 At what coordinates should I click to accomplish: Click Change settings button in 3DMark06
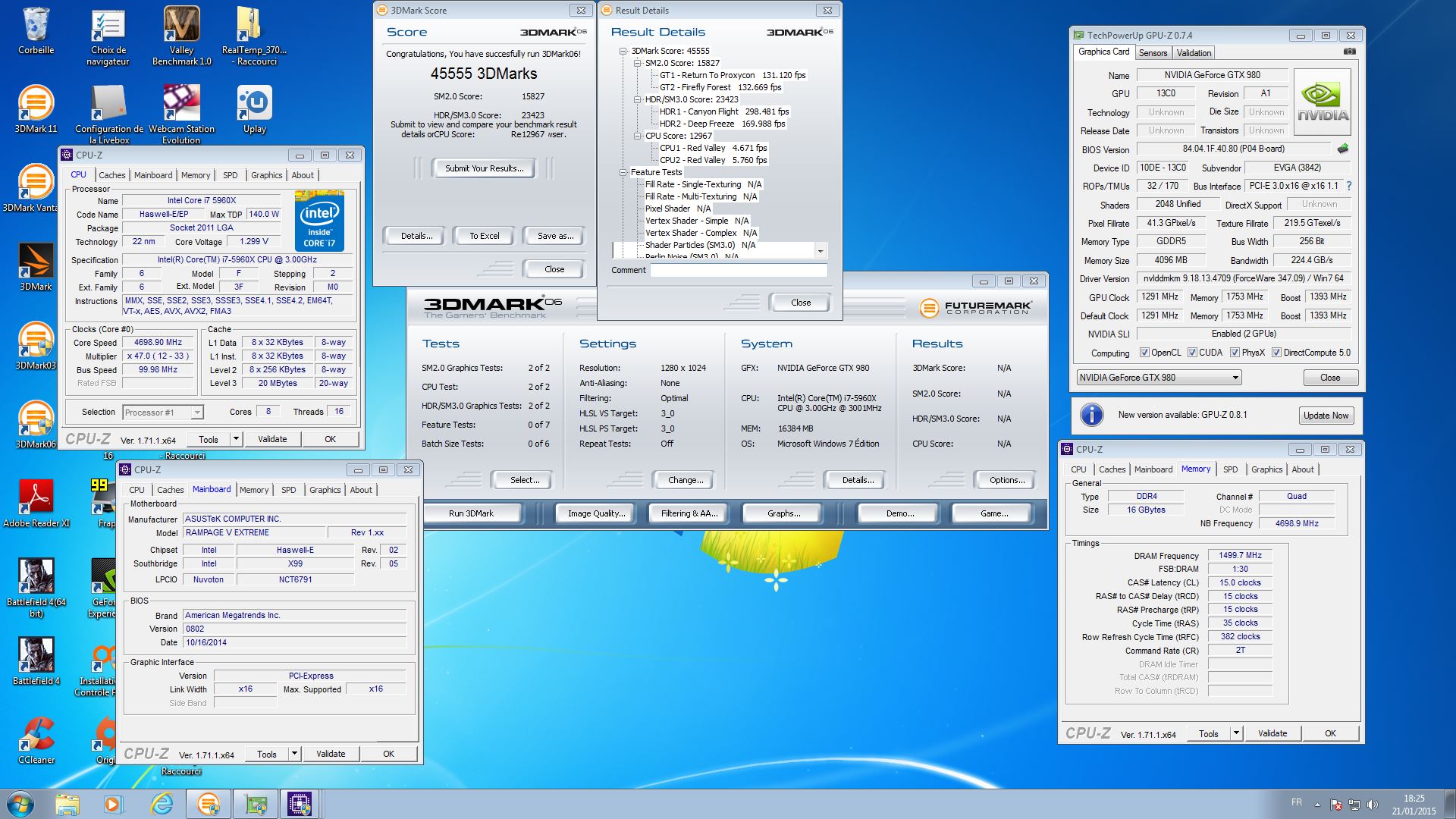[686, 480]
